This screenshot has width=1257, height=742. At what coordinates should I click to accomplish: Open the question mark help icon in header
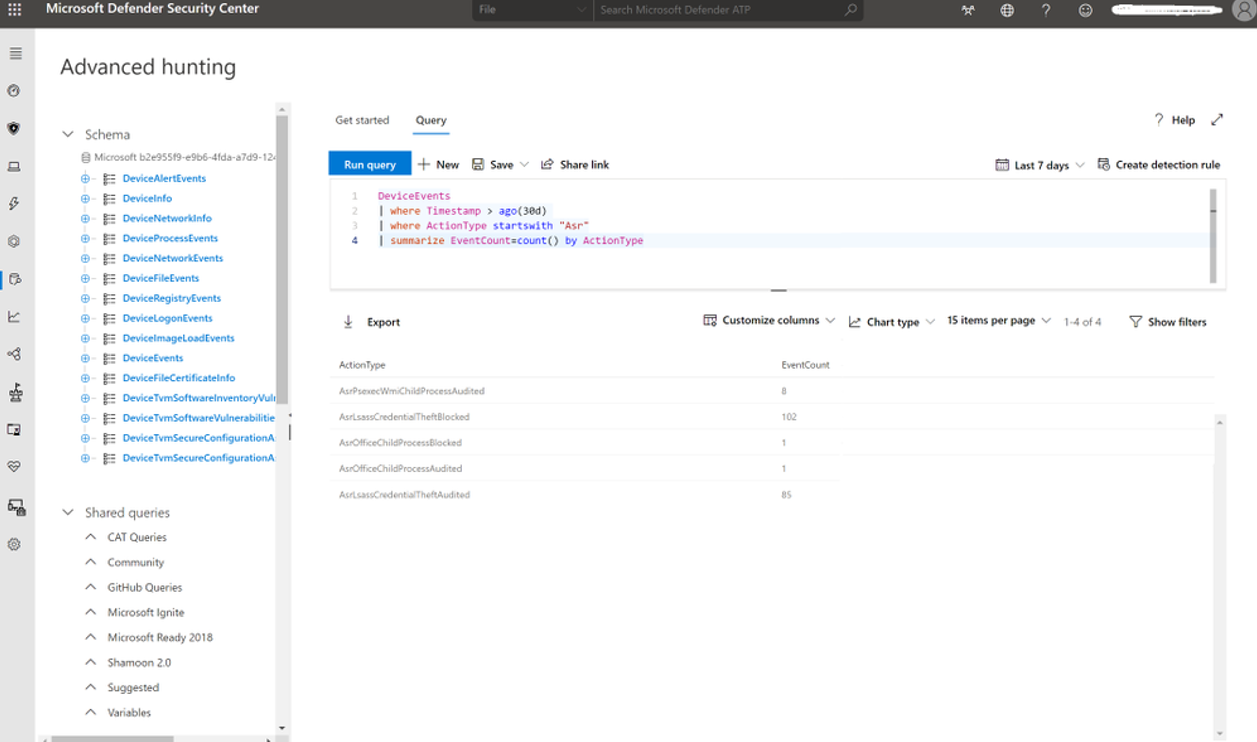click(x=1046, y=10)
